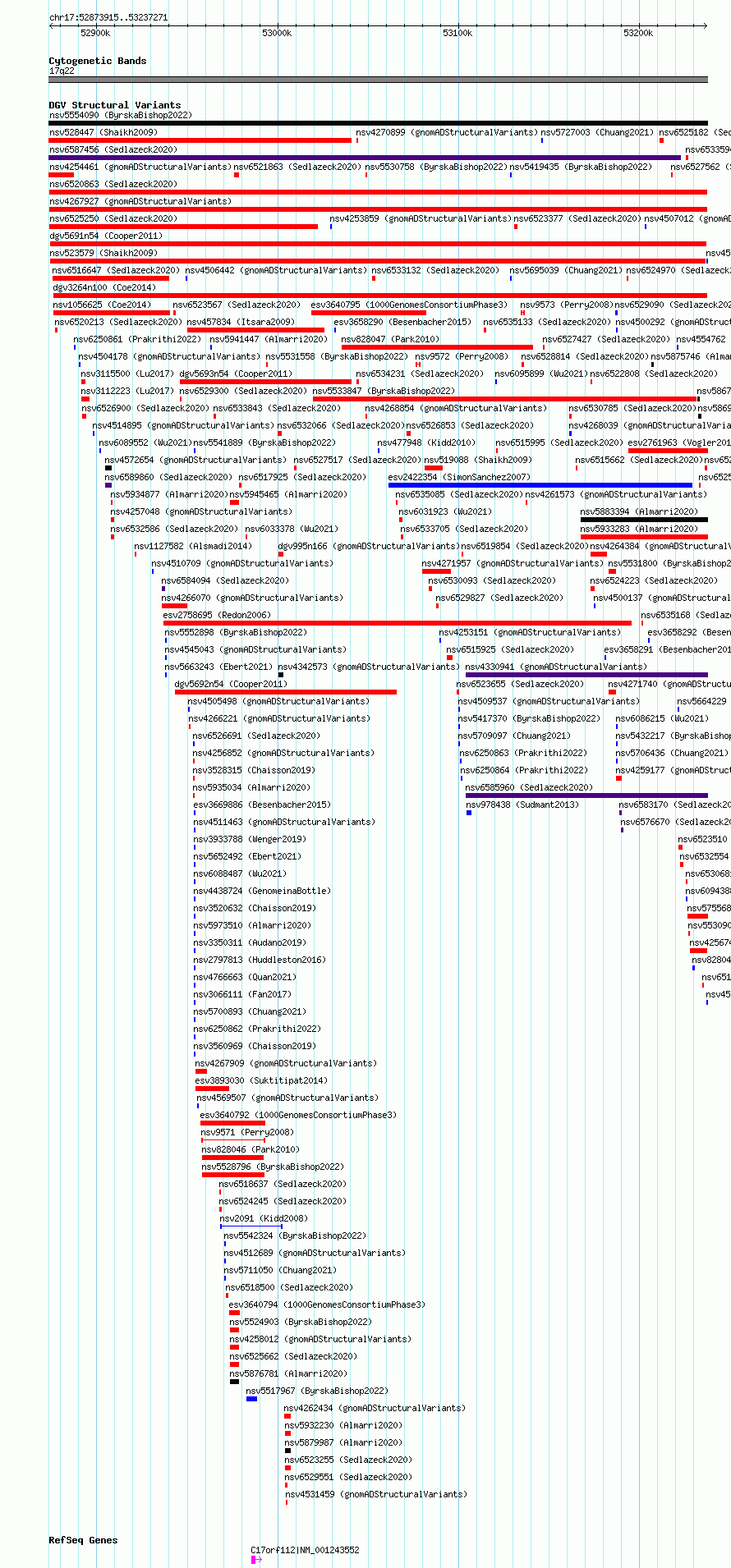Select the magenta C17orf112 gene glyph

254,1560
